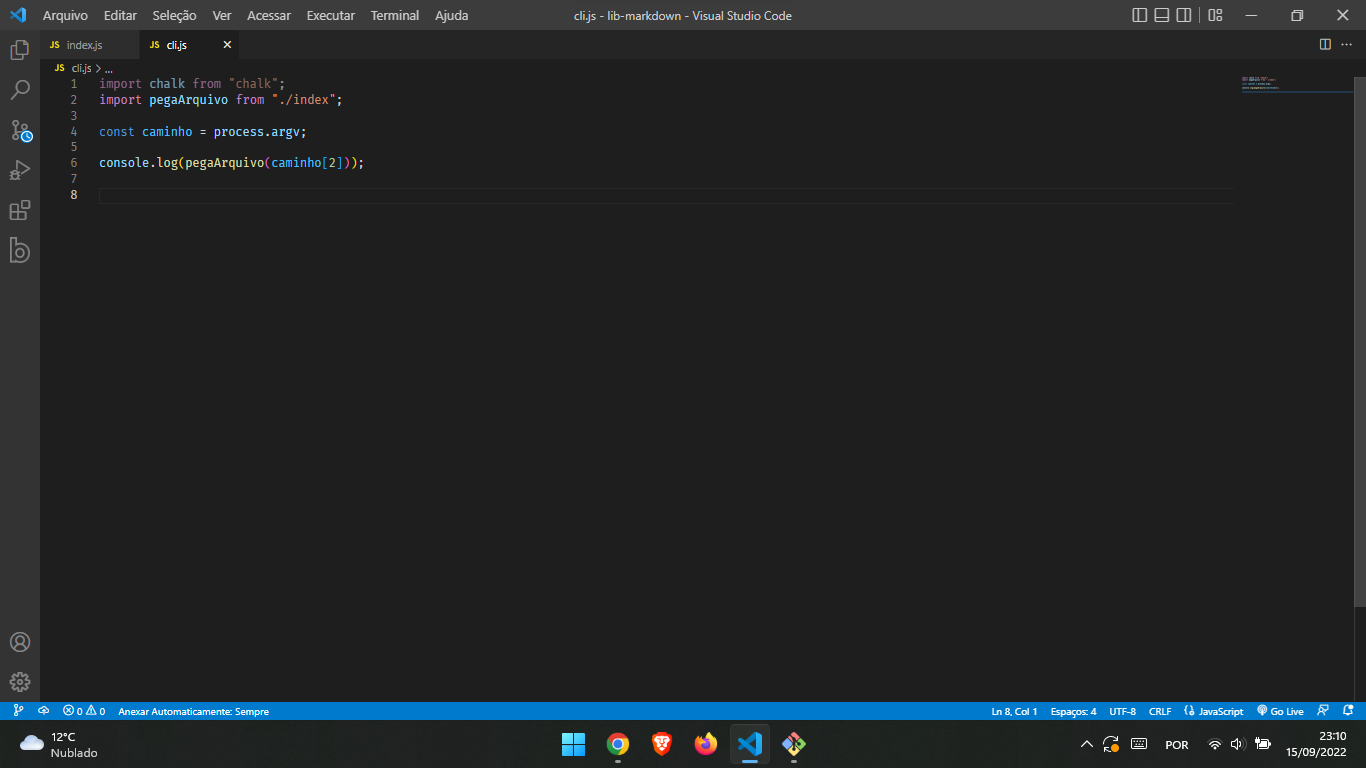1366x768 pixels.
Task: Open Firefox from taskbar
Action: tap(706, 744)
